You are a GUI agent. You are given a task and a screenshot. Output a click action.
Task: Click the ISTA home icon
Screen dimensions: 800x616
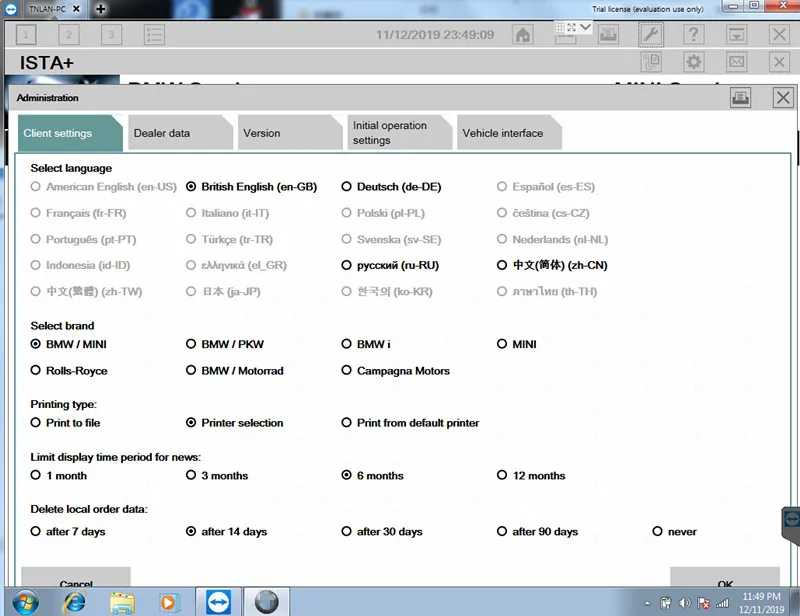click(x=523, y=35)
